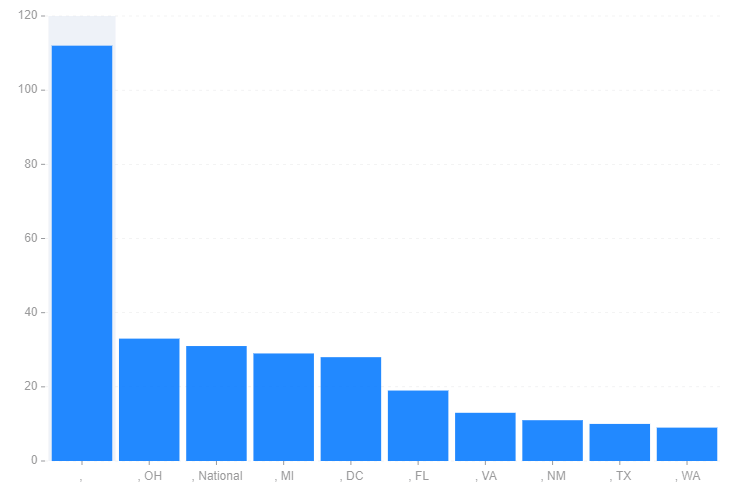Select the MI bar
740x500 pixels.
click(283, 406)
